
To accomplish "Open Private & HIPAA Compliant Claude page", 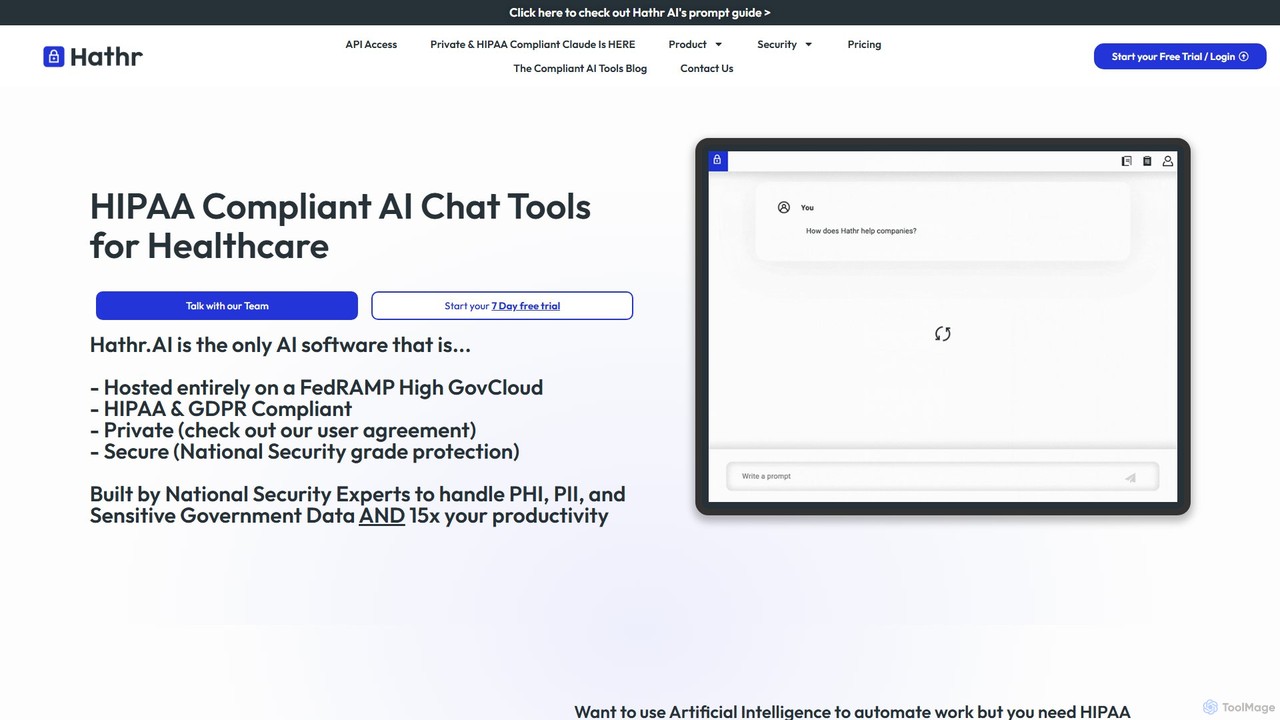I will (533, 44).
